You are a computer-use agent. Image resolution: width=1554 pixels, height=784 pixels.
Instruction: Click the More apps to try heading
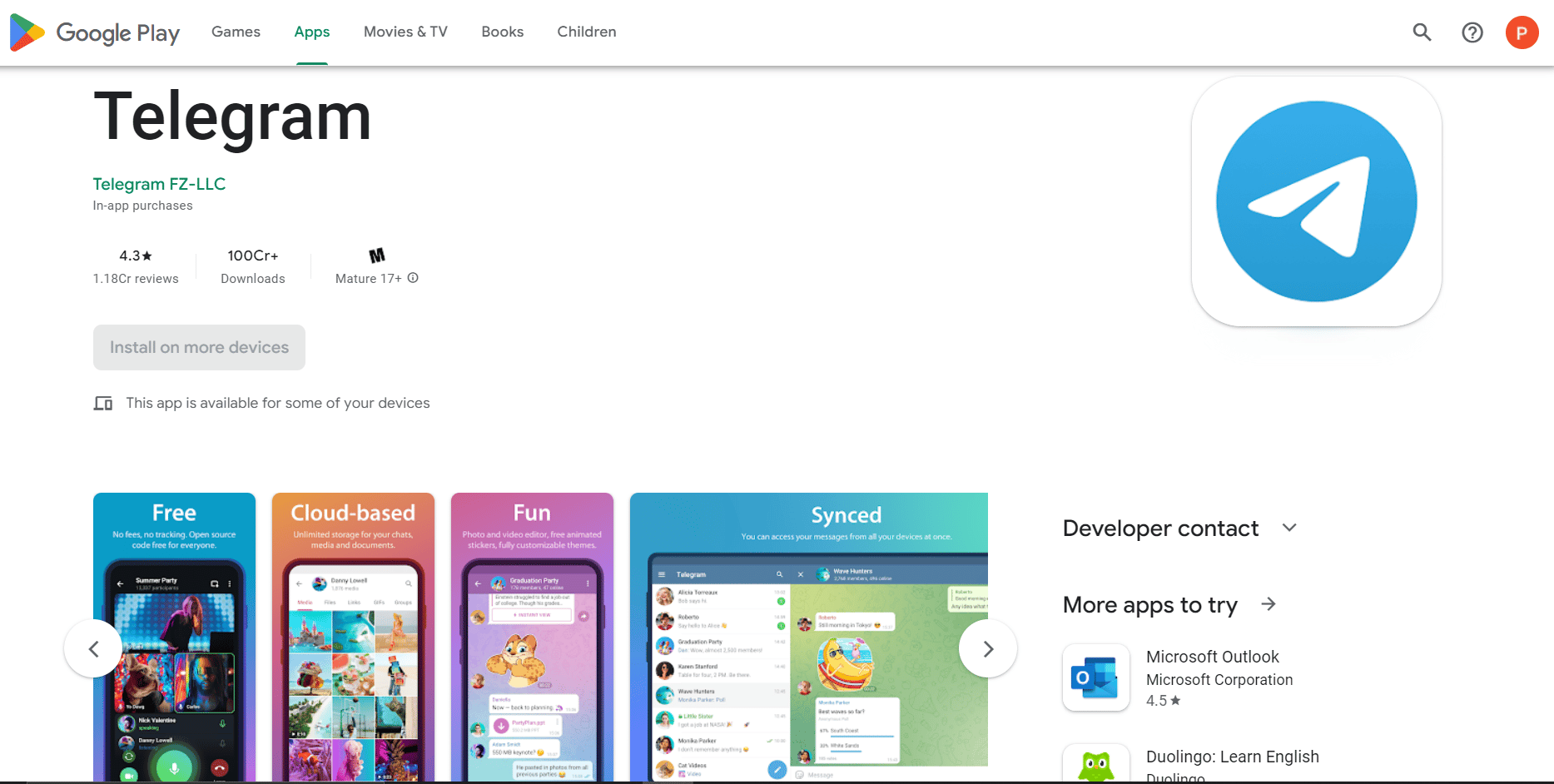point(1150,605)
